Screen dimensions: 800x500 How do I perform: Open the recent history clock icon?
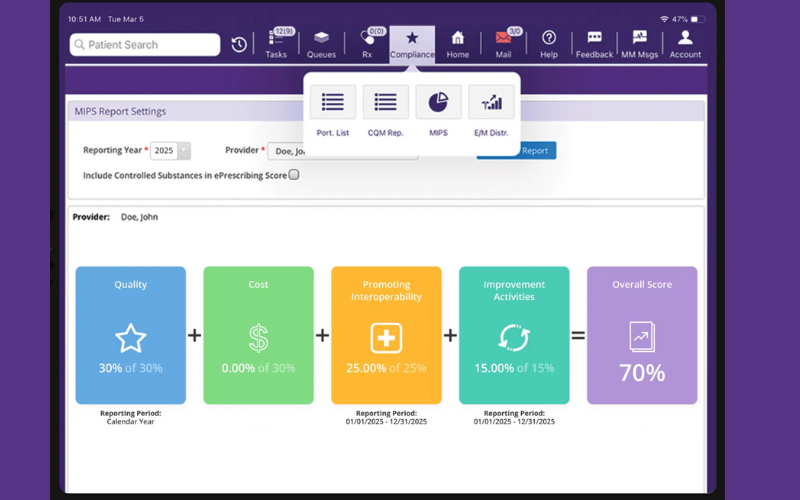[239, 45]
